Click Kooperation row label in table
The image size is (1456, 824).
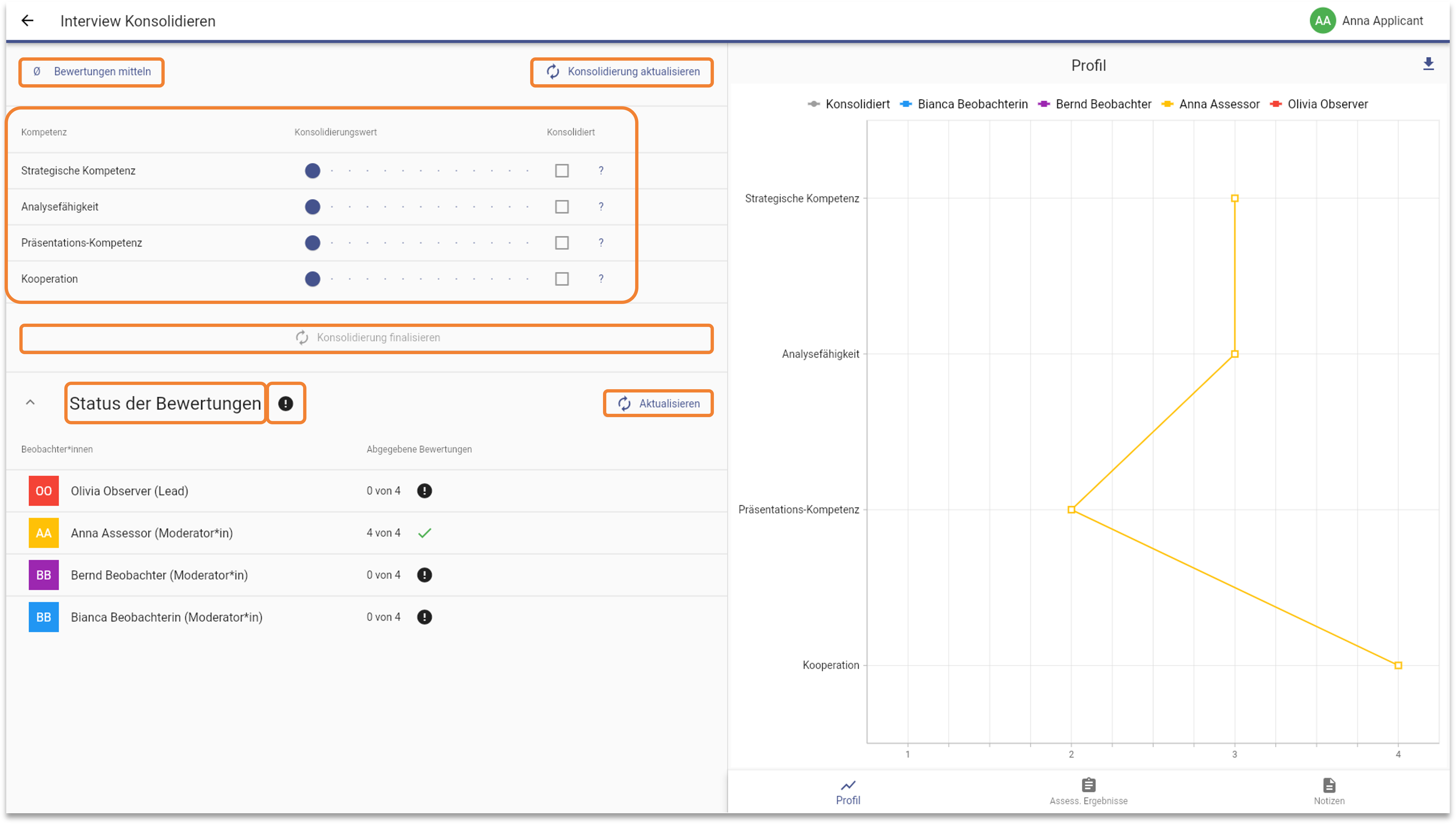[x=49, y=280]
